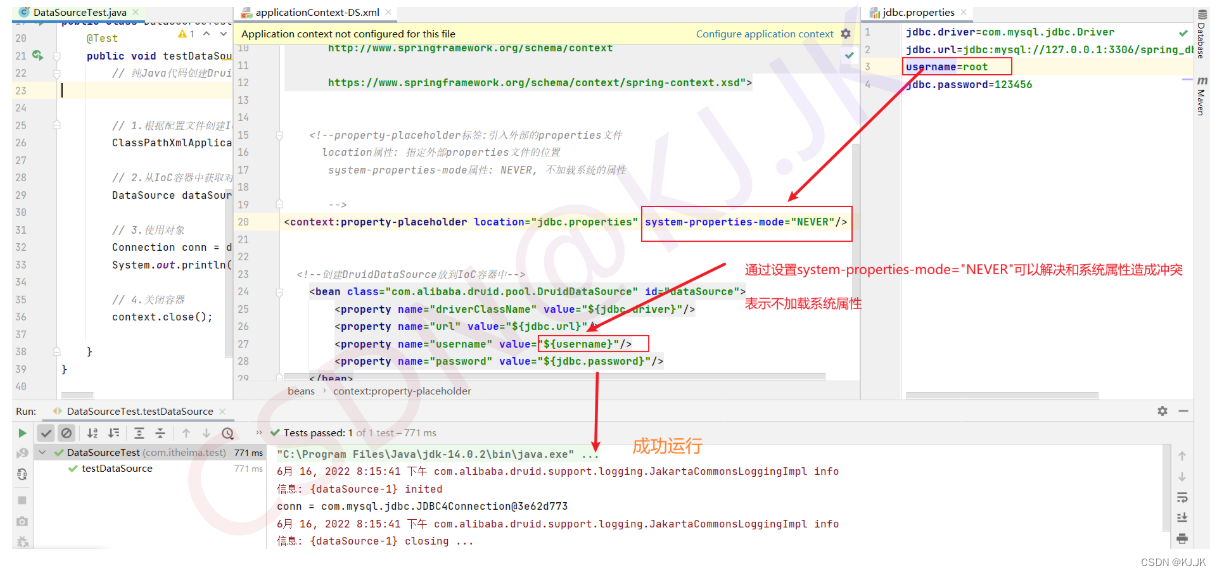The width and height of the screenshot is (1221, 576).
Task: Rerun the test with the green play icon
Action: coord(21,433)
